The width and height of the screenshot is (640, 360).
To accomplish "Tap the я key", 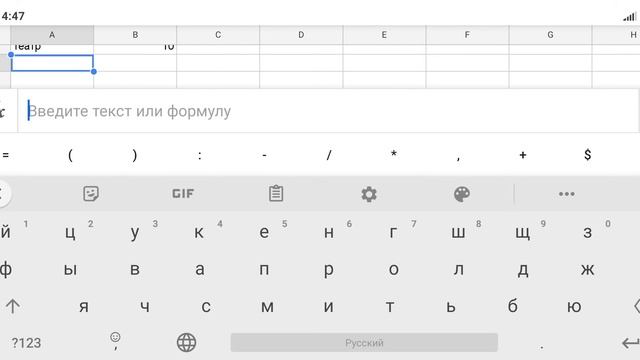I will coord(84,306).
